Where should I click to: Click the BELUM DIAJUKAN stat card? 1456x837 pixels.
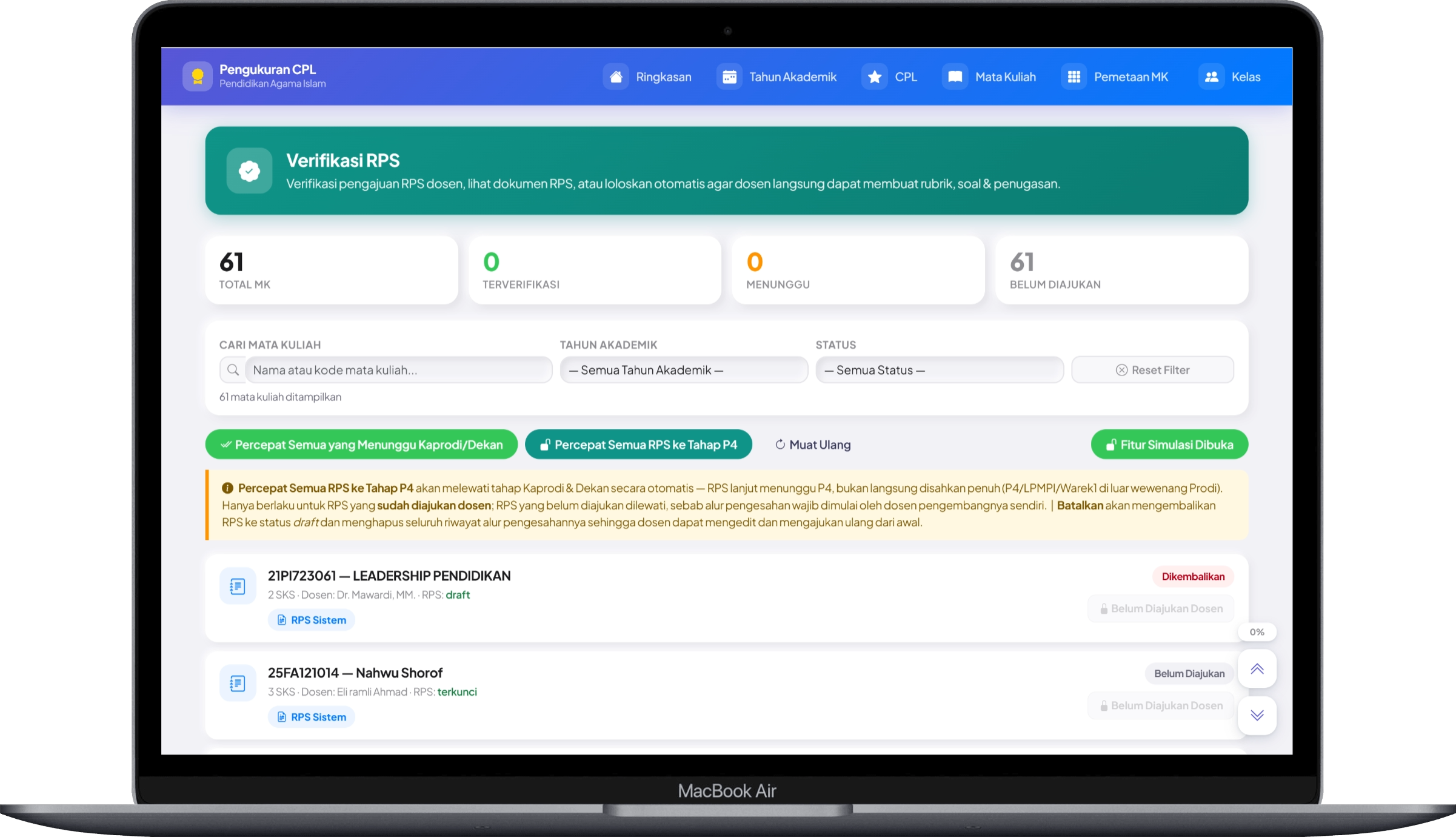1122,271
